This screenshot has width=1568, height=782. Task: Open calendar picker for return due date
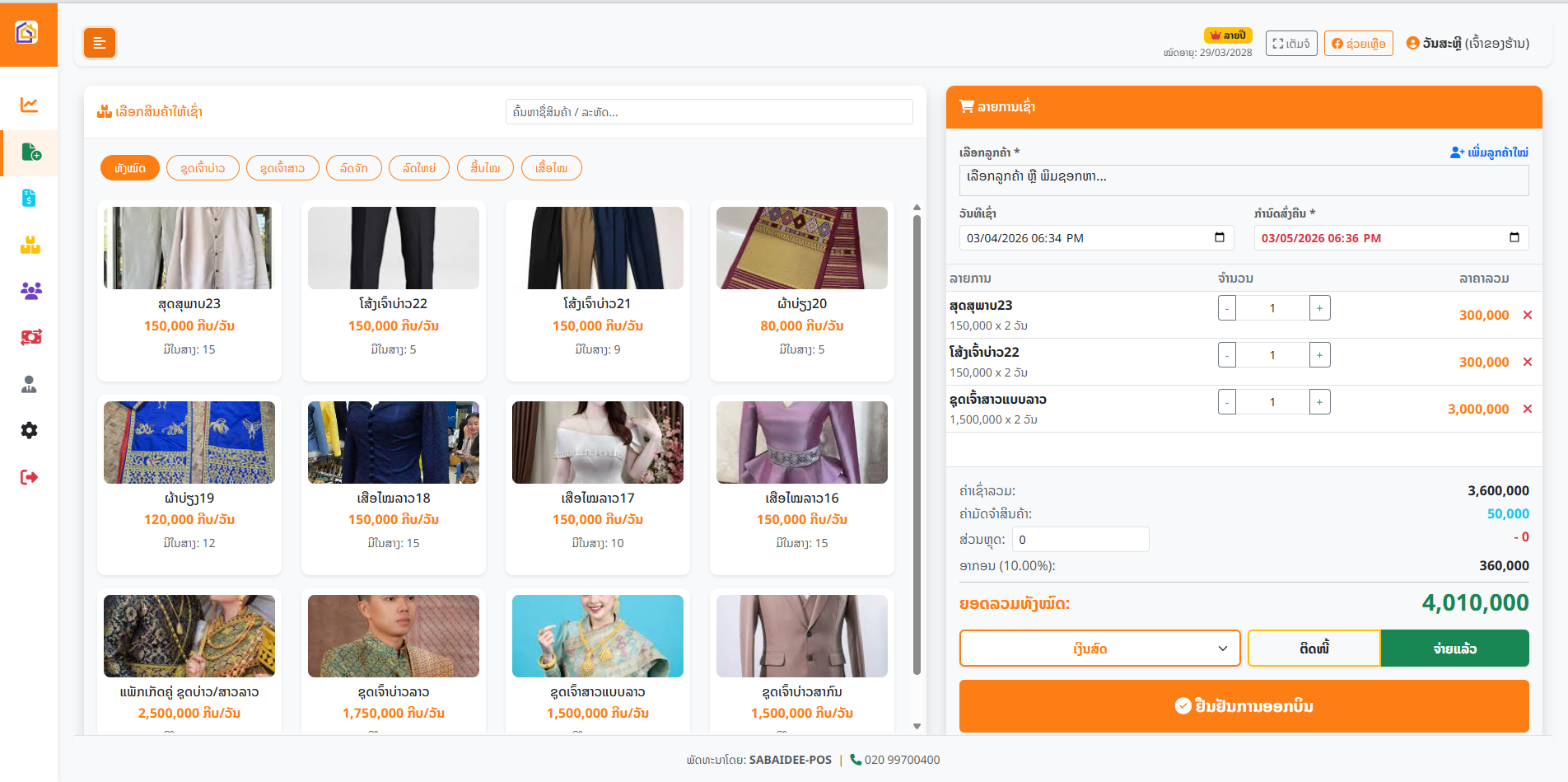coord(1514,237)
